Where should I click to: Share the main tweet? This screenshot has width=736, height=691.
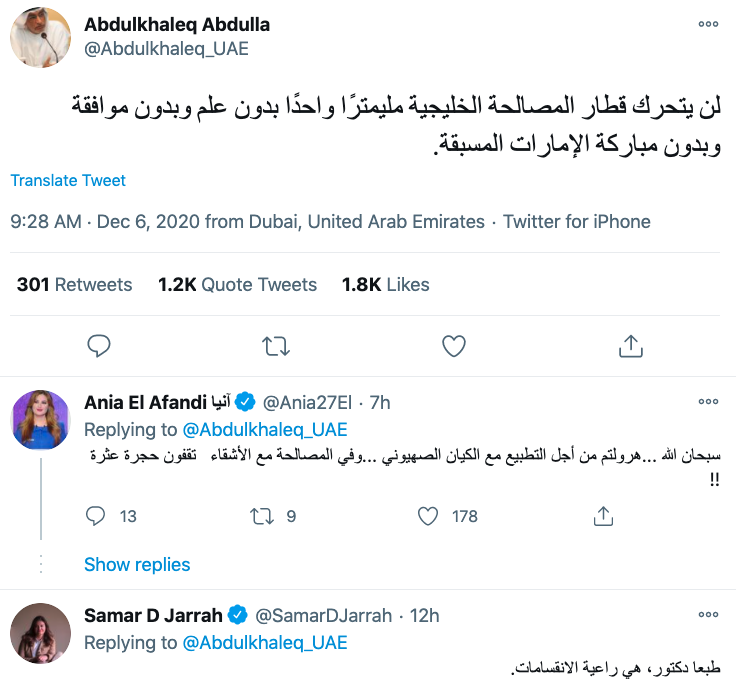[631, 346]
